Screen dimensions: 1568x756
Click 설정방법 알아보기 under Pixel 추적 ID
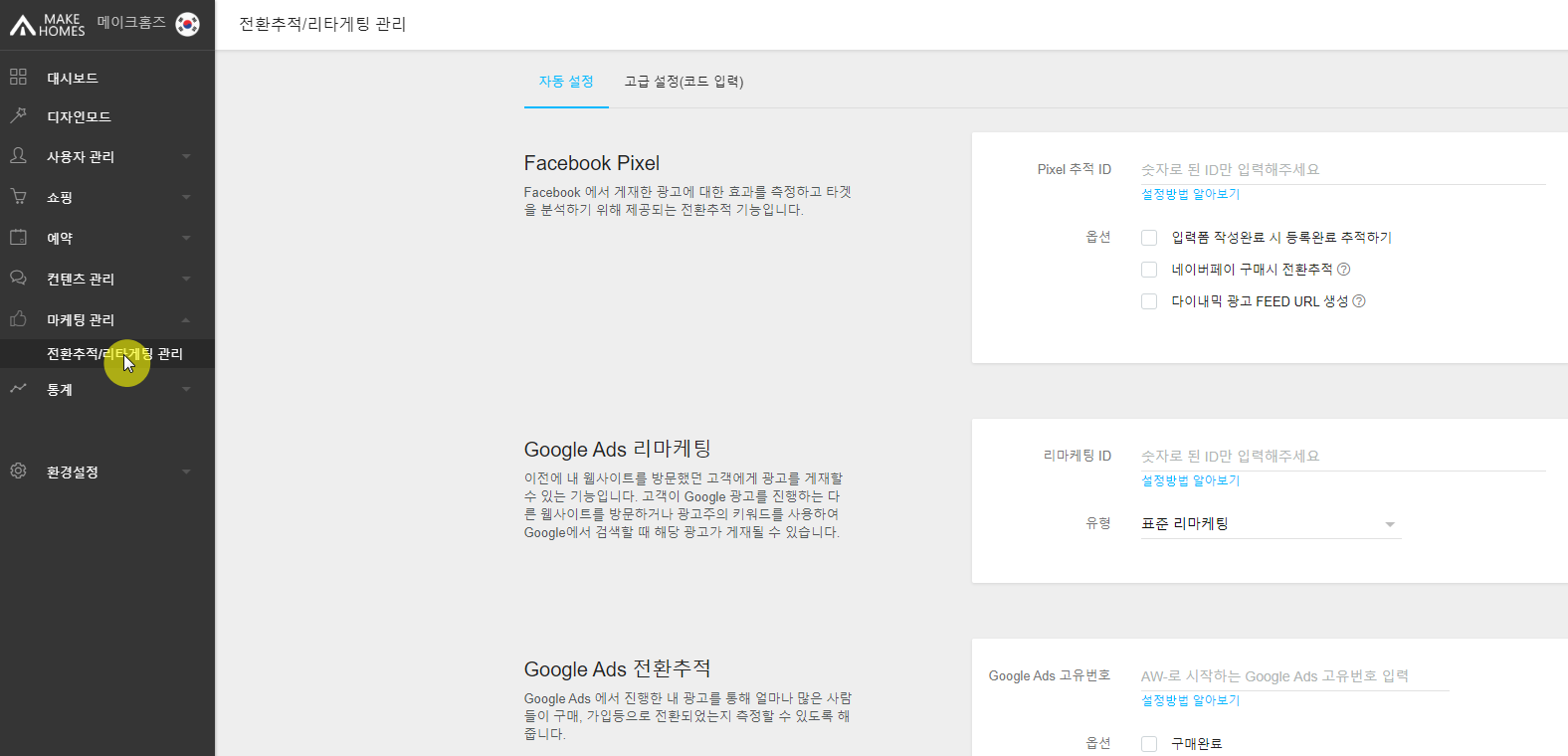pos(1190,195)
